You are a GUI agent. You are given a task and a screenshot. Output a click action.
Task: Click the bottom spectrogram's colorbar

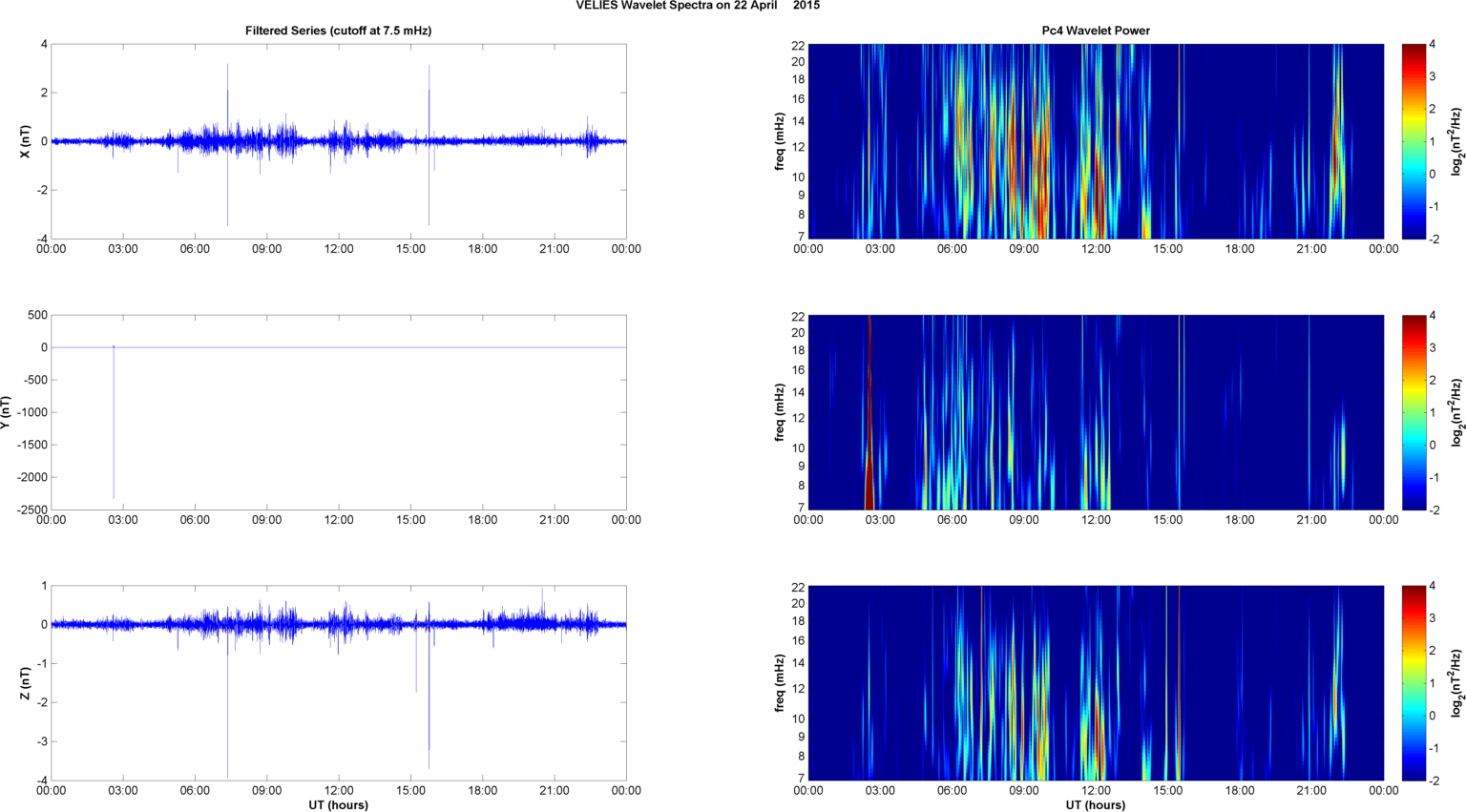(x=1414, y=683)
